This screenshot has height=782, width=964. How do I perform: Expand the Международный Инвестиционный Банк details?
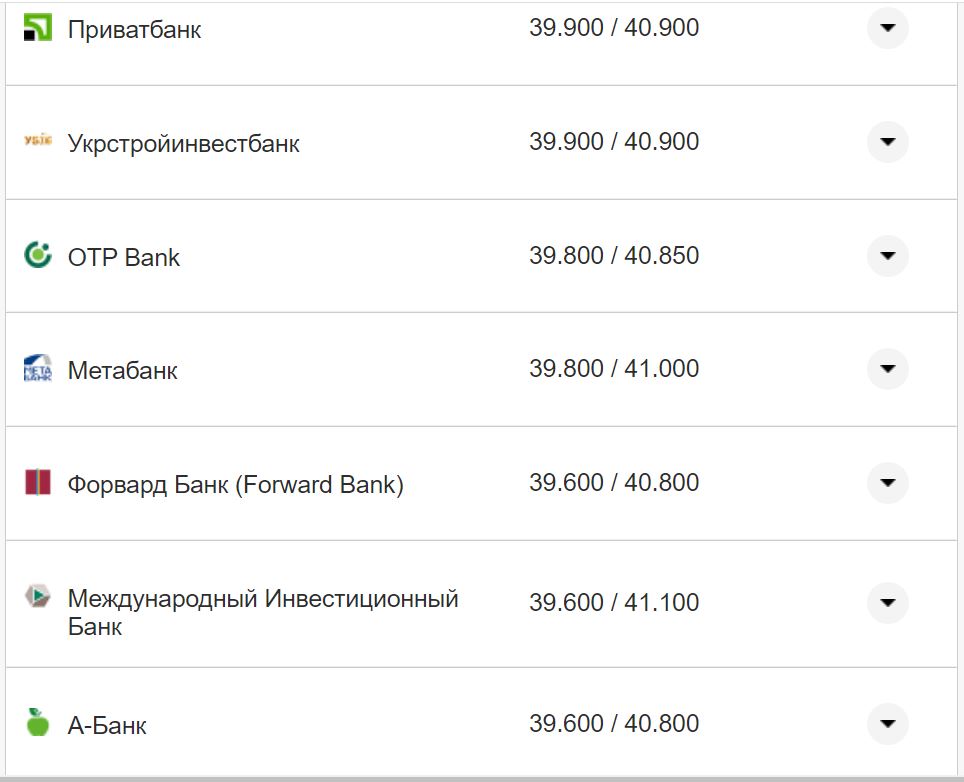click(x=887, y=602)
